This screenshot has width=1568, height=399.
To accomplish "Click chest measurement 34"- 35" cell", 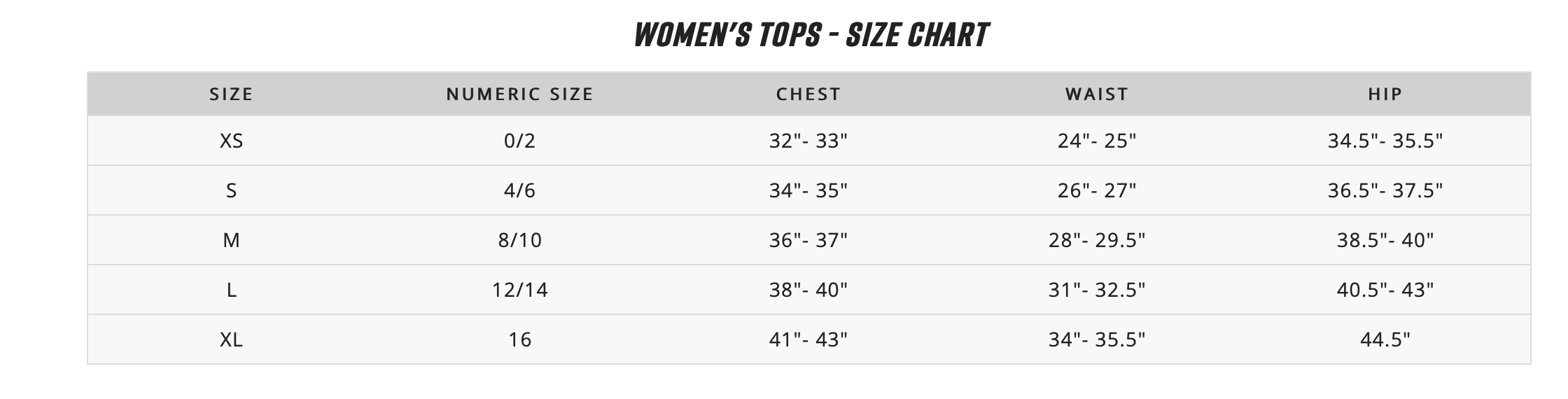I will pos(808,190).
